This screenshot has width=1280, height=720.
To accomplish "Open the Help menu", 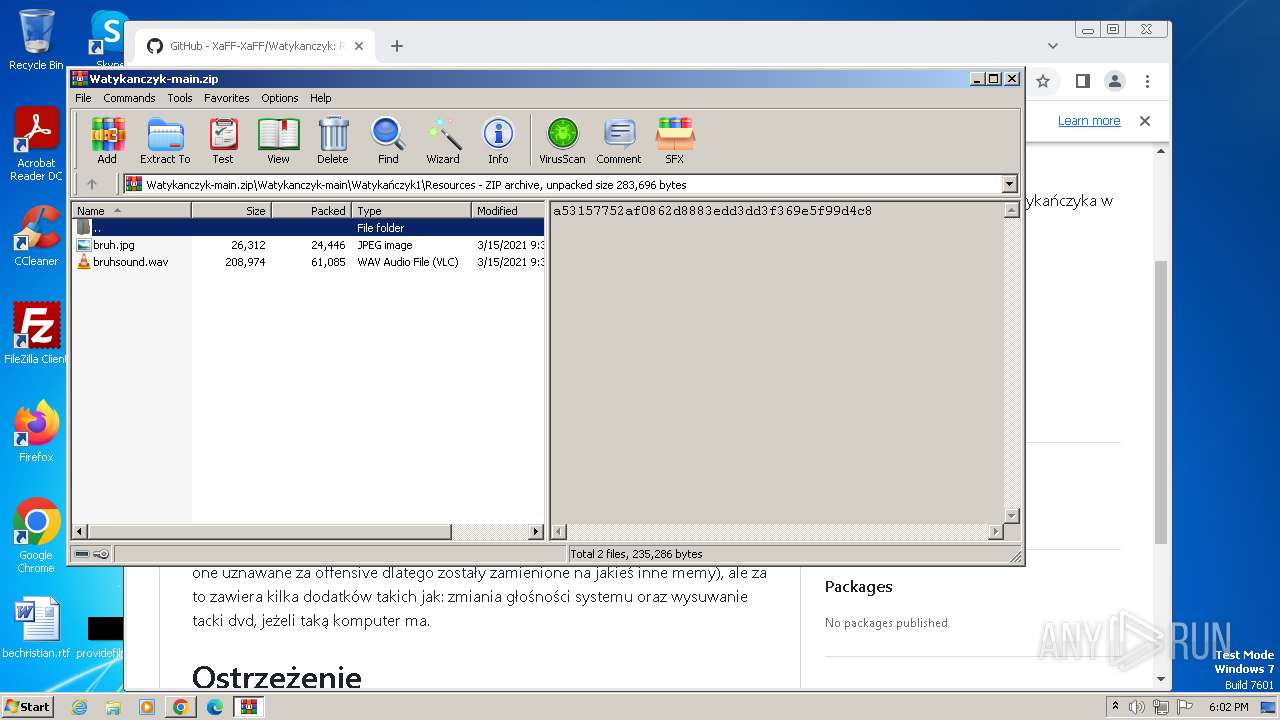I will 320,98.
